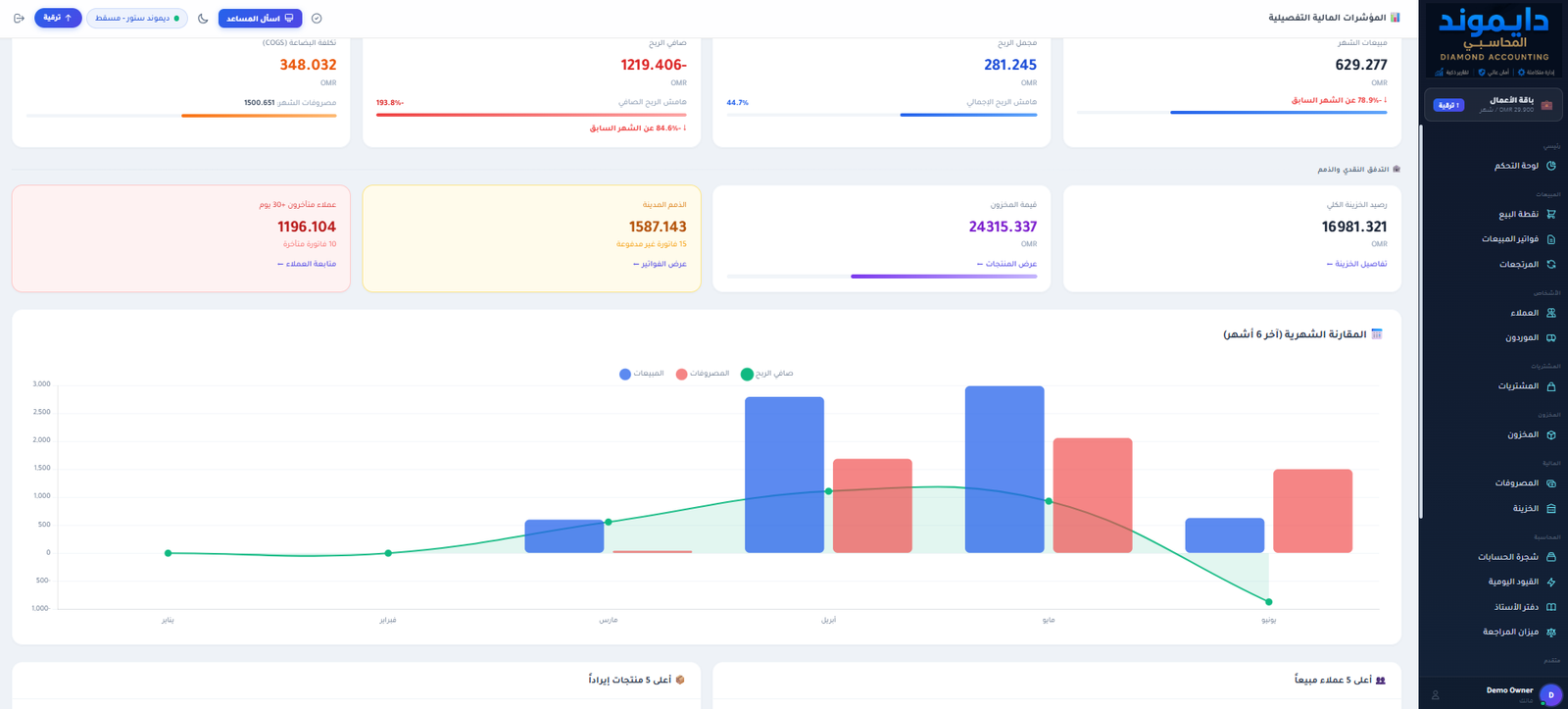Click the logout icon in top bar
Image resolution: width=1568 pixels, height=709 pixels.
pos(19,18)
